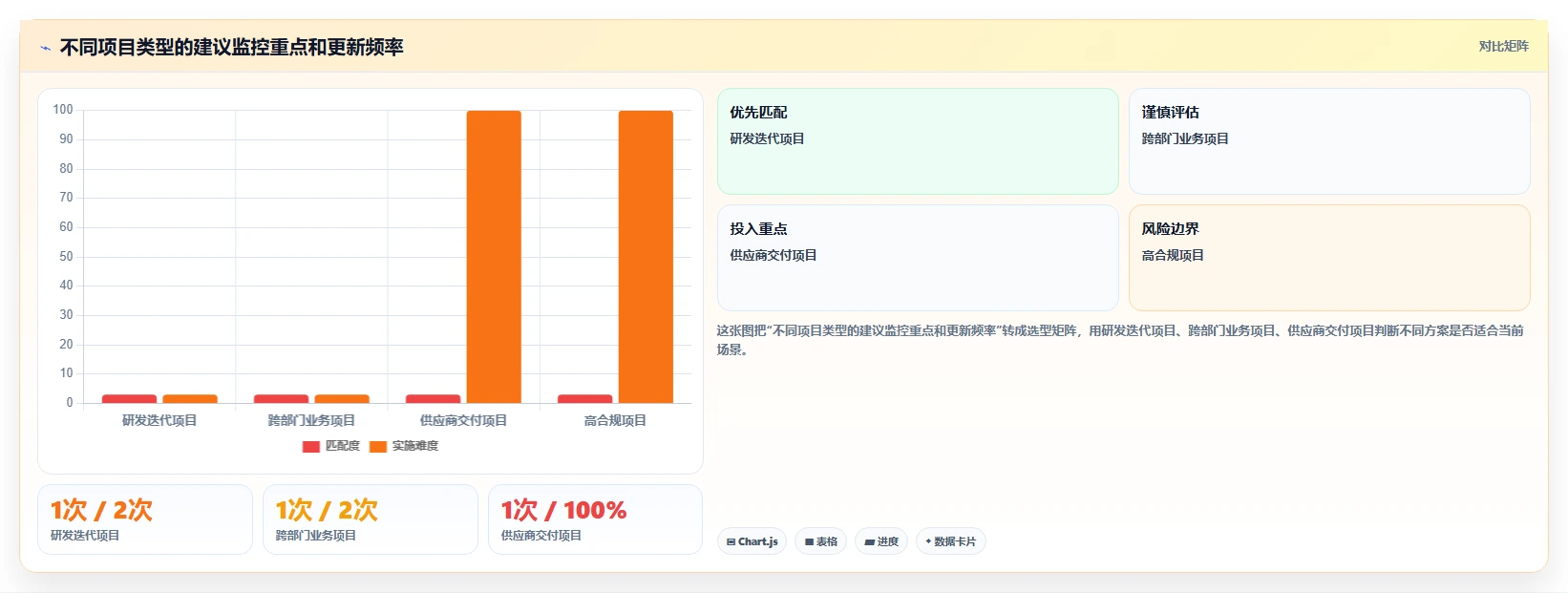Screen dimensions: 1568x593
Task: Toggle the 实施难度 legend orange swatch
Action: [x=378, y=447]
